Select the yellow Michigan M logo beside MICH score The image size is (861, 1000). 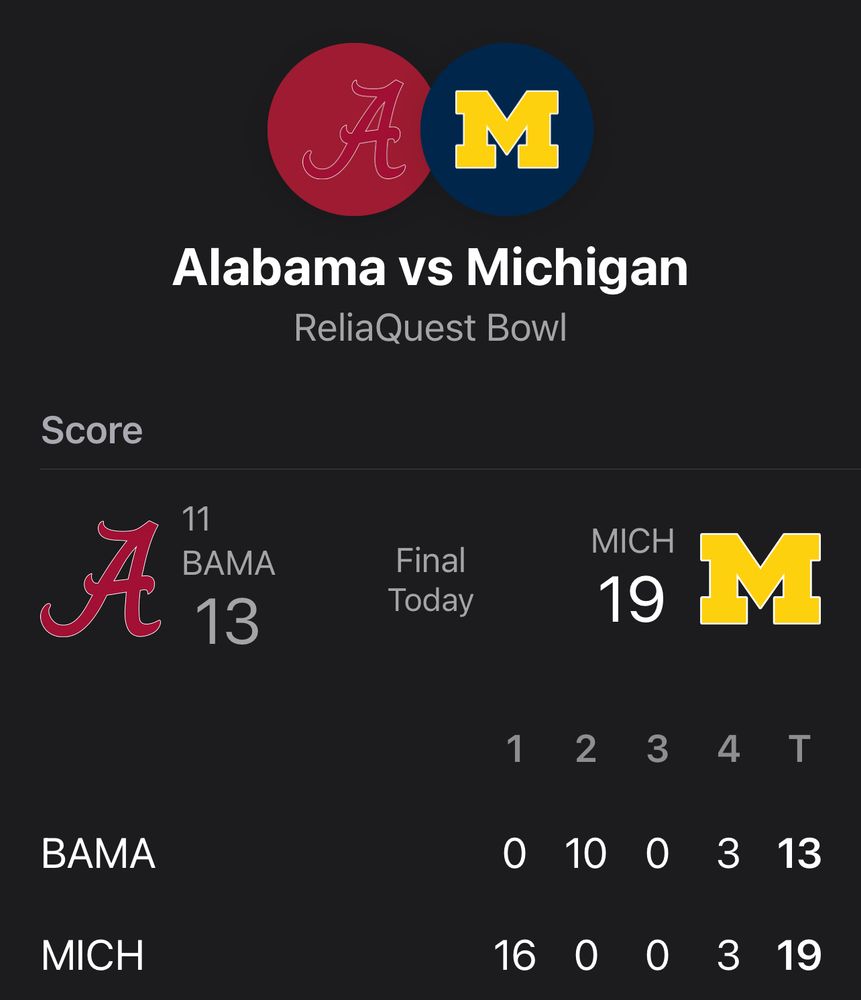pos(760,579)
